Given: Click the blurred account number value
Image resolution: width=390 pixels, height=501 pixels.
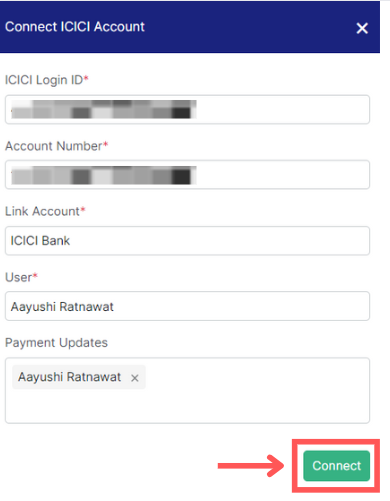Looking at the screenshot, I should point(103,175).
